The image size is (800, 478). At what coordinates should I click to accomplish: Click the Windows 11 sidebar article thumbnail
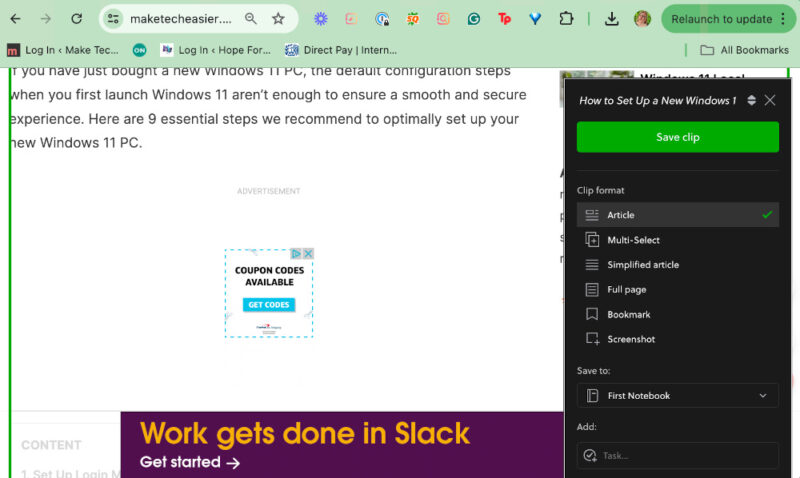(596, 75)
